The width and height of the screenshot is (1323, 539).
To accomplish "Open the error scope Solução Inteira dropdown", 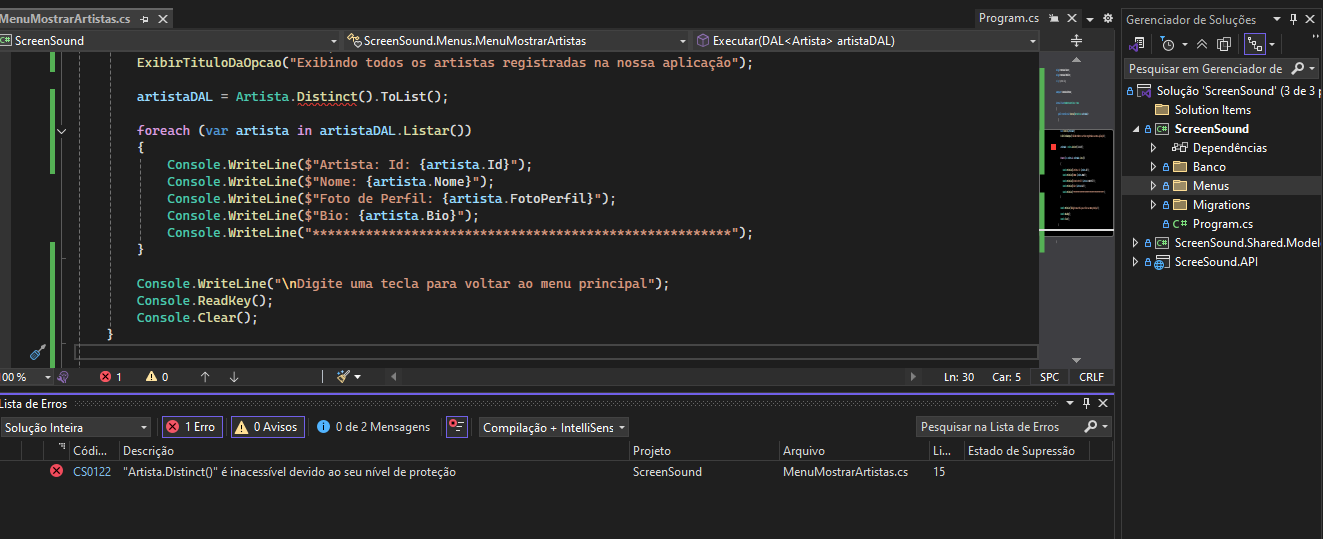I will tap(76, 427).
